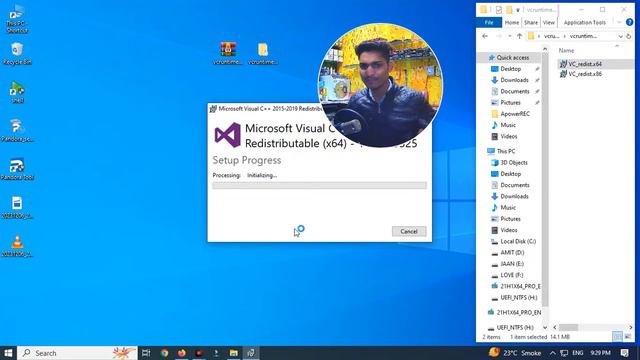This screenshot has height=360, width=640.
Task: Go up one folder level
Action: coord(520,36)
